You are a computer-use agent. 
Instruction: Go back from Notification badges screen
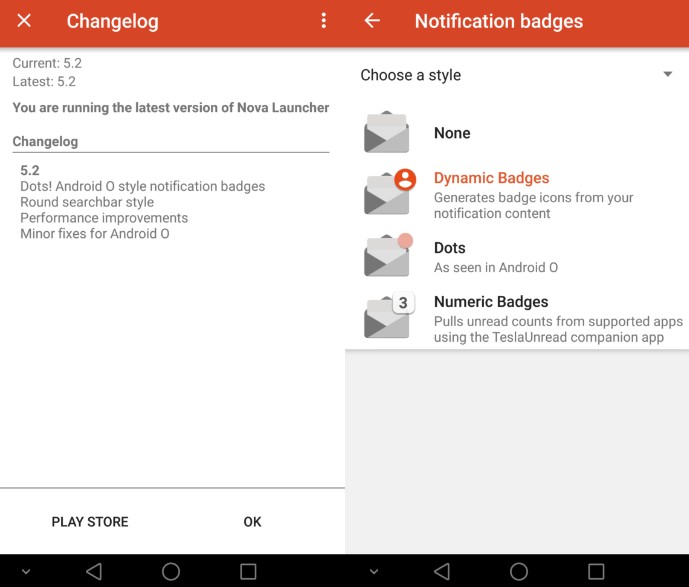tap(372, 21)
